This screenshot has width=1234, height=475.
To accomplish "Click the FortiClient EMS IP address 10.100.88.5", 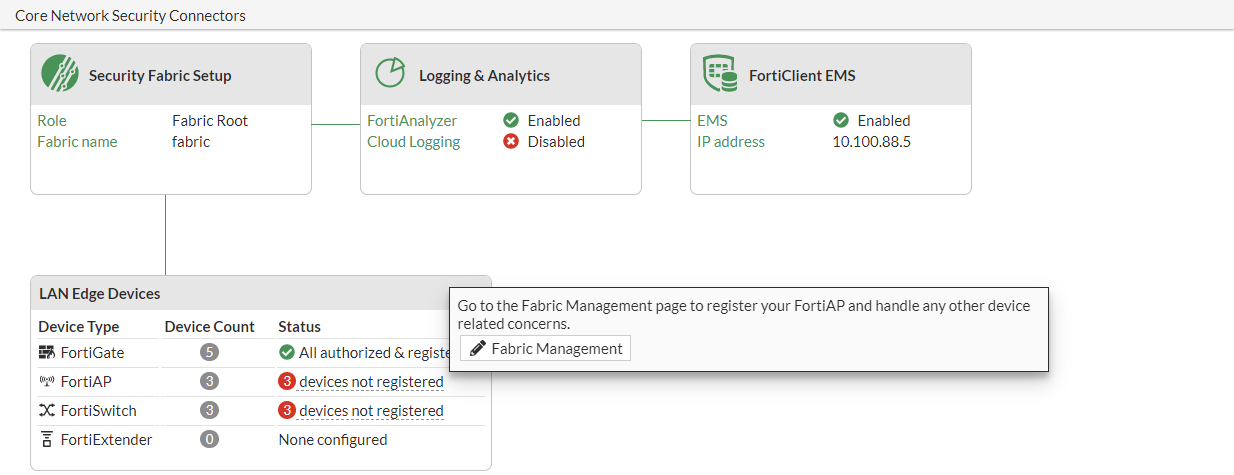I will click(x=871, y=141).
